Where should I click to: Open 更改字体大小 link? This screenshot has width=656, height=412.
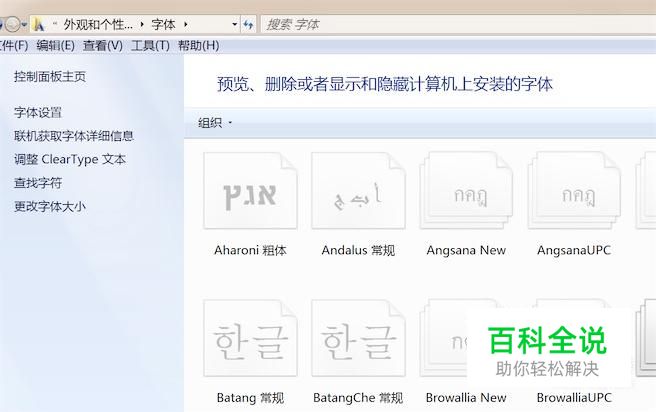[50, 206]
